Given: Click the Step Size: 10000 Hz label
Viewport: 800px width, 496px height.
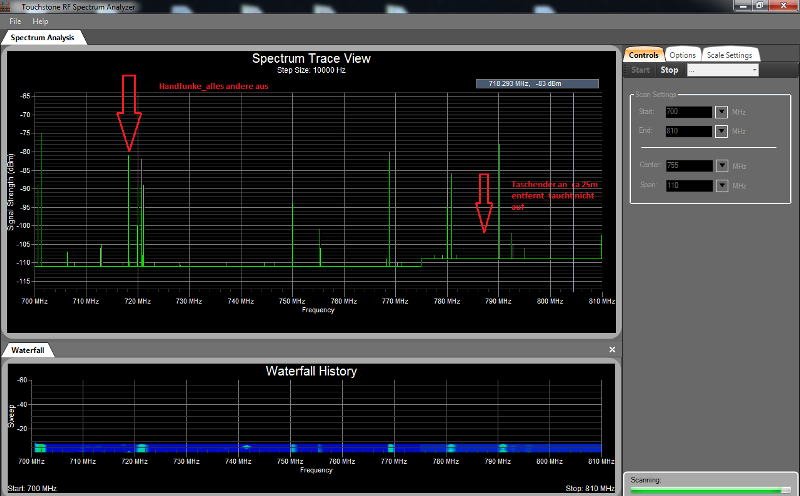Looking at the screenshot, I should [311, 70].
